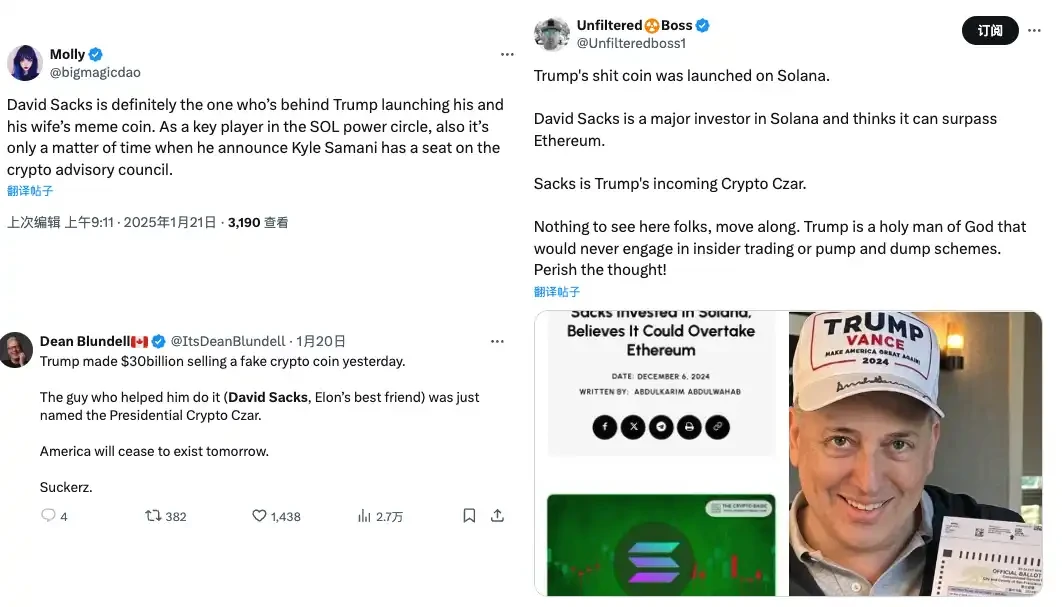Click Unfiltered Boss's verified badge
This screenshot has width=1062, height=607.
702,25
